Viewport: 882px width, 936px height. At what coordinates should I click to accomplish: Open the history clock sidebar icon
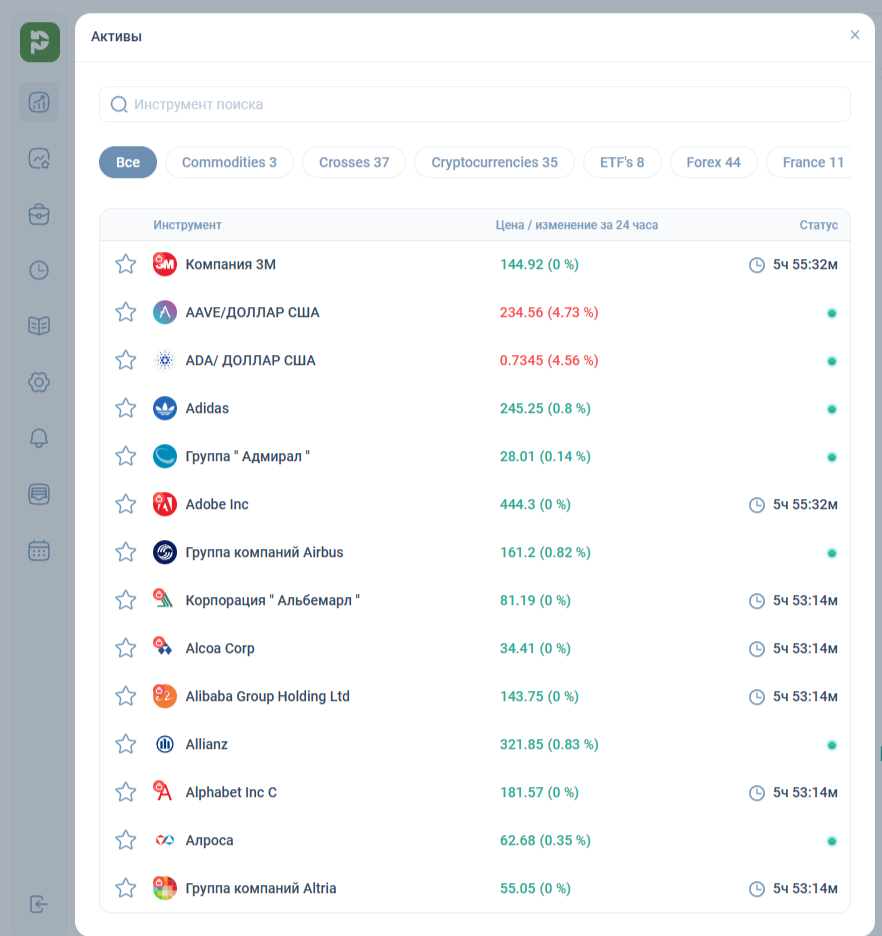[39, 270]
